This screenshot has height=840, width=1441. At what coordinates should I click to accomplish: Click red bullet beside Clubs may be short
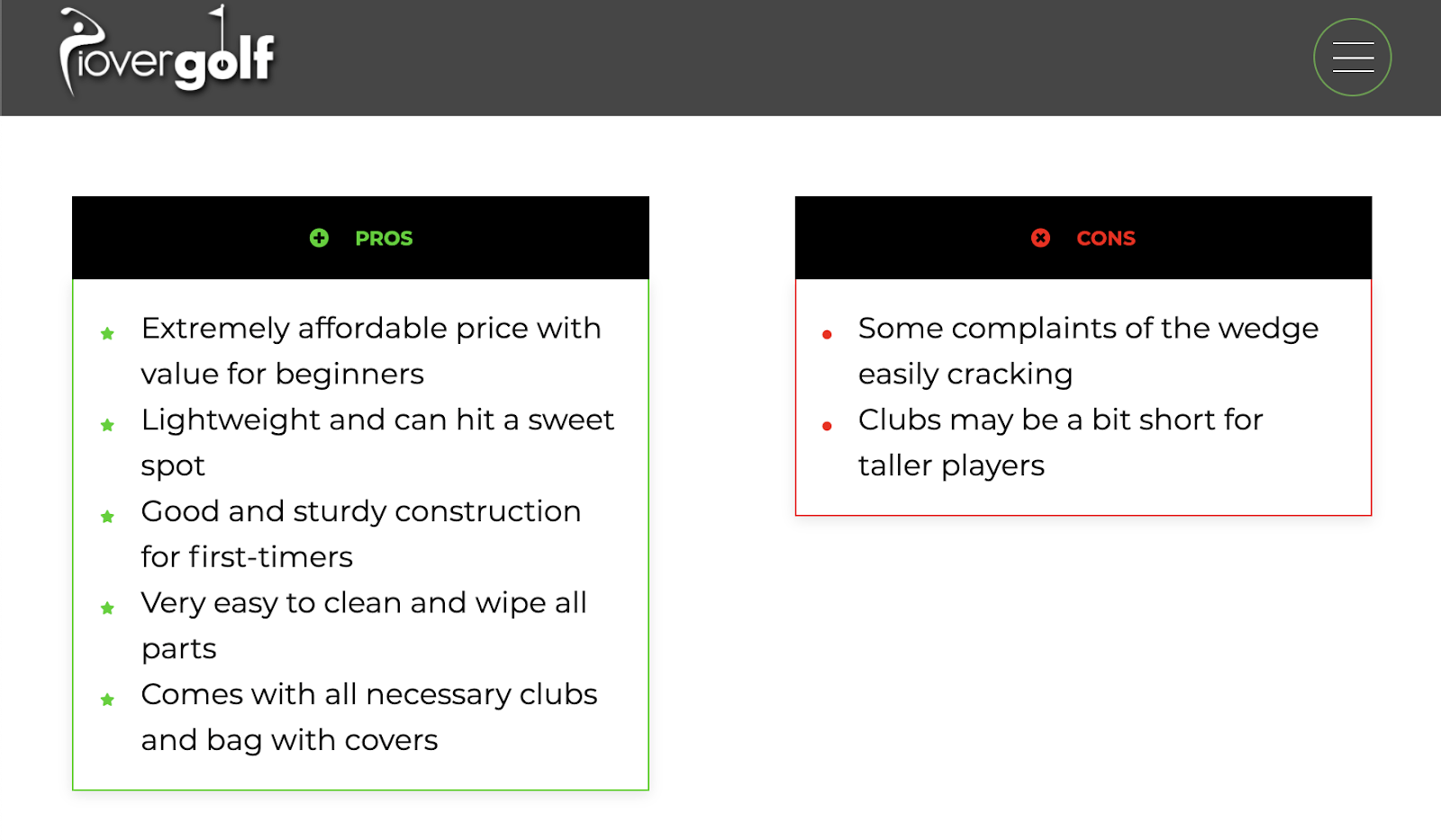[x=827, y=426]
